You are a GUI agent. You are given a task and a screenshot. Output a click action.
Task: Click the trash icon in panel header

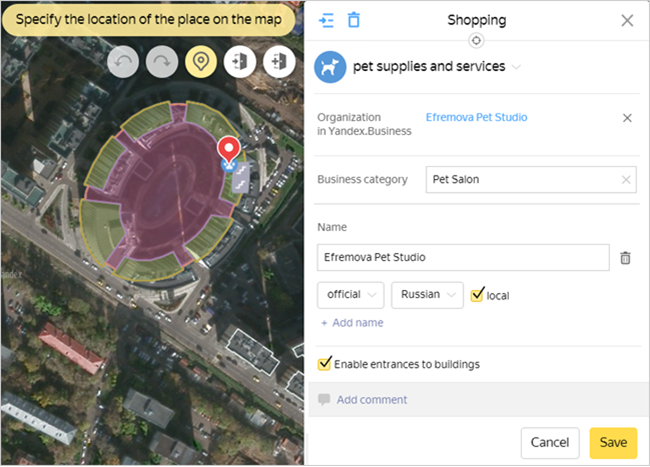(x=354, y=20)
